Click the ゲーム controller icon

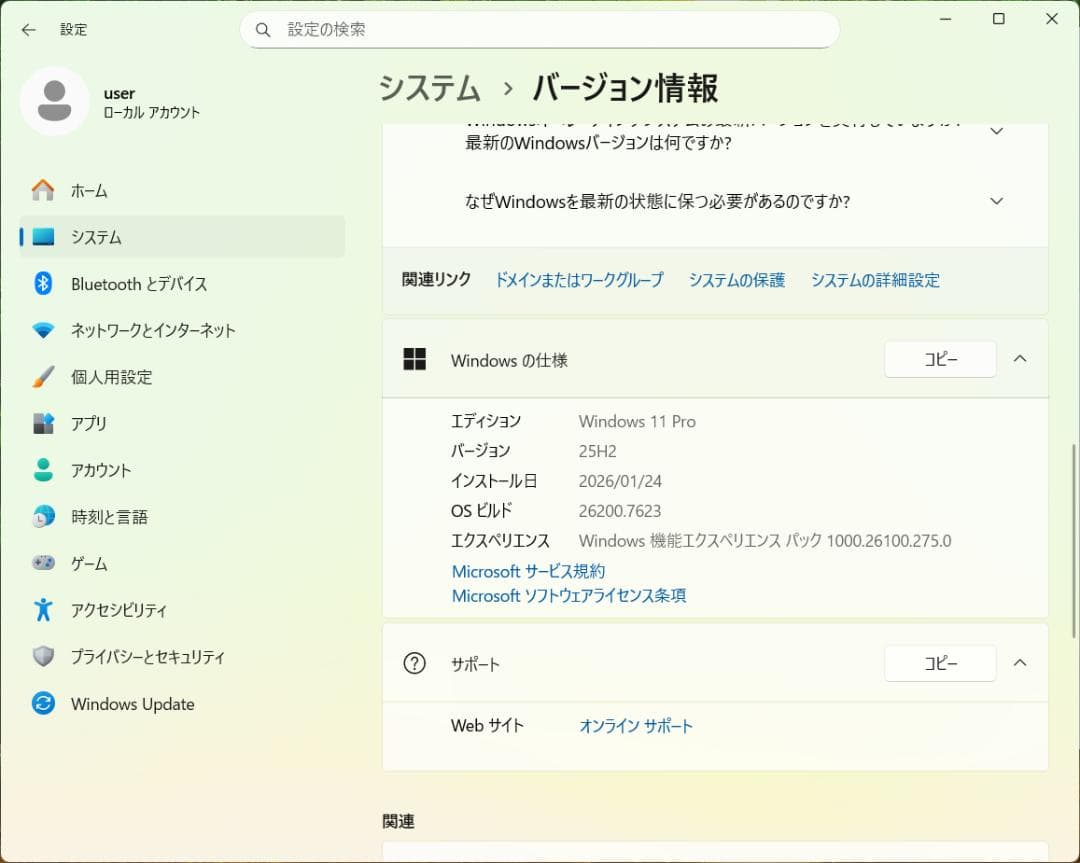42,563
